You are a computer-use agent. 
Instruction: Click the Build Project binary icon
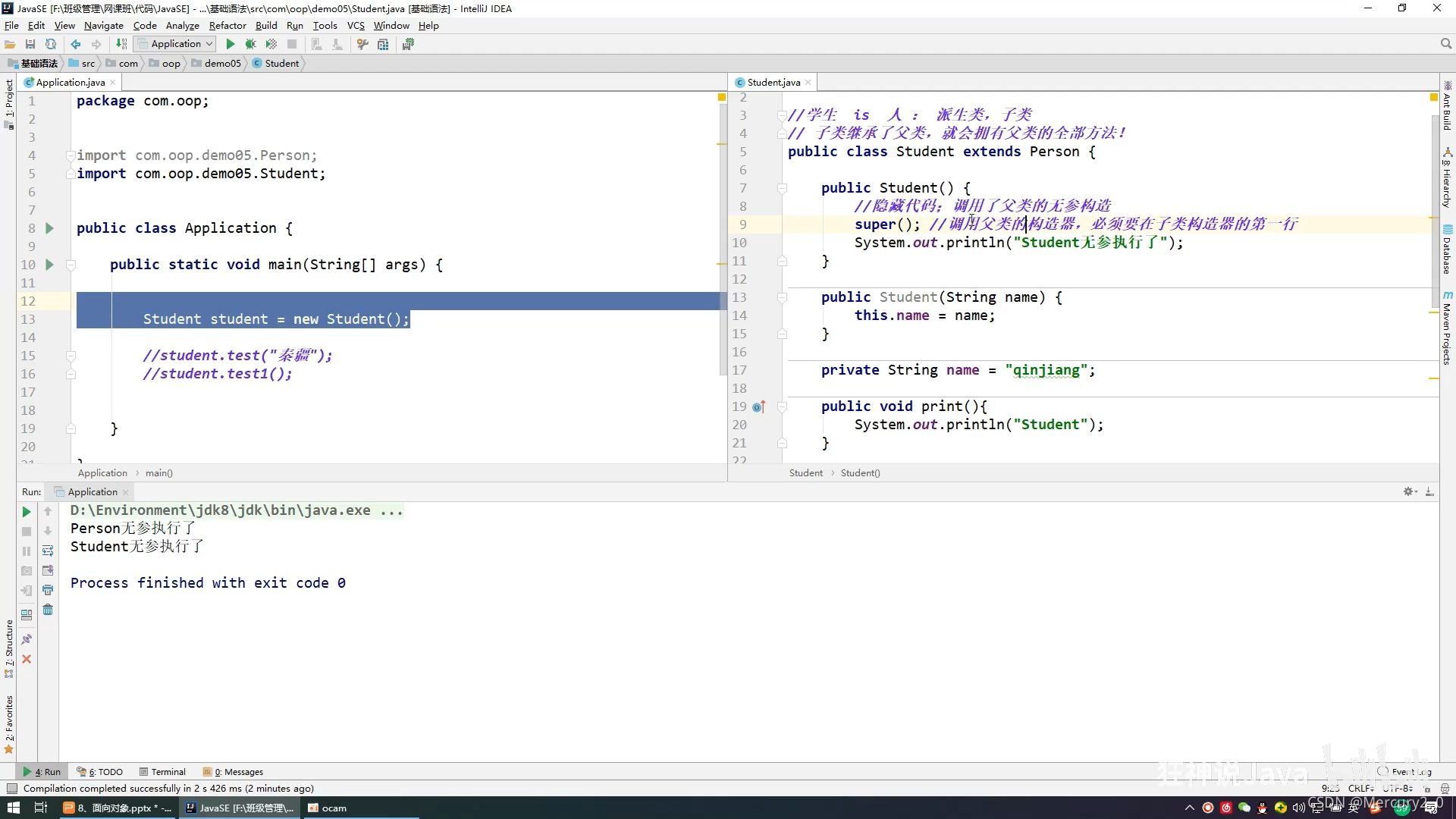coord(121,44)
